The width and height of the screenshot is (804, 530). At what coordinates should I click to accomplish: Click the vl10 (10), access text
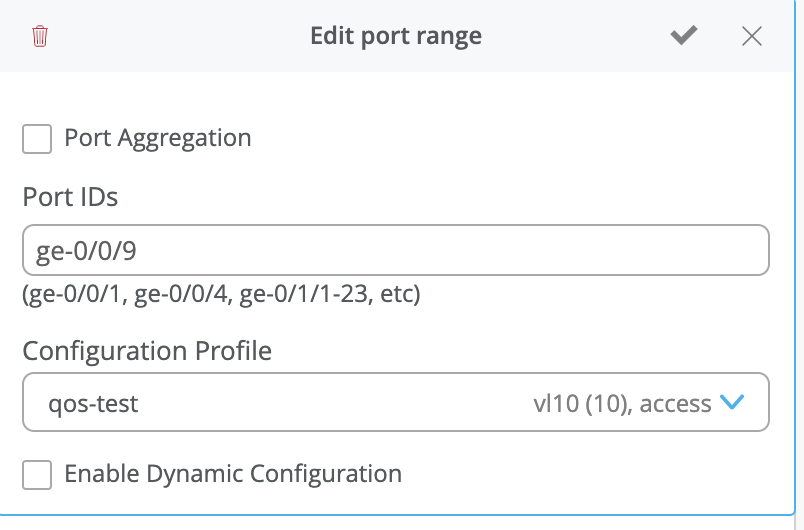(x=622, y=404)
